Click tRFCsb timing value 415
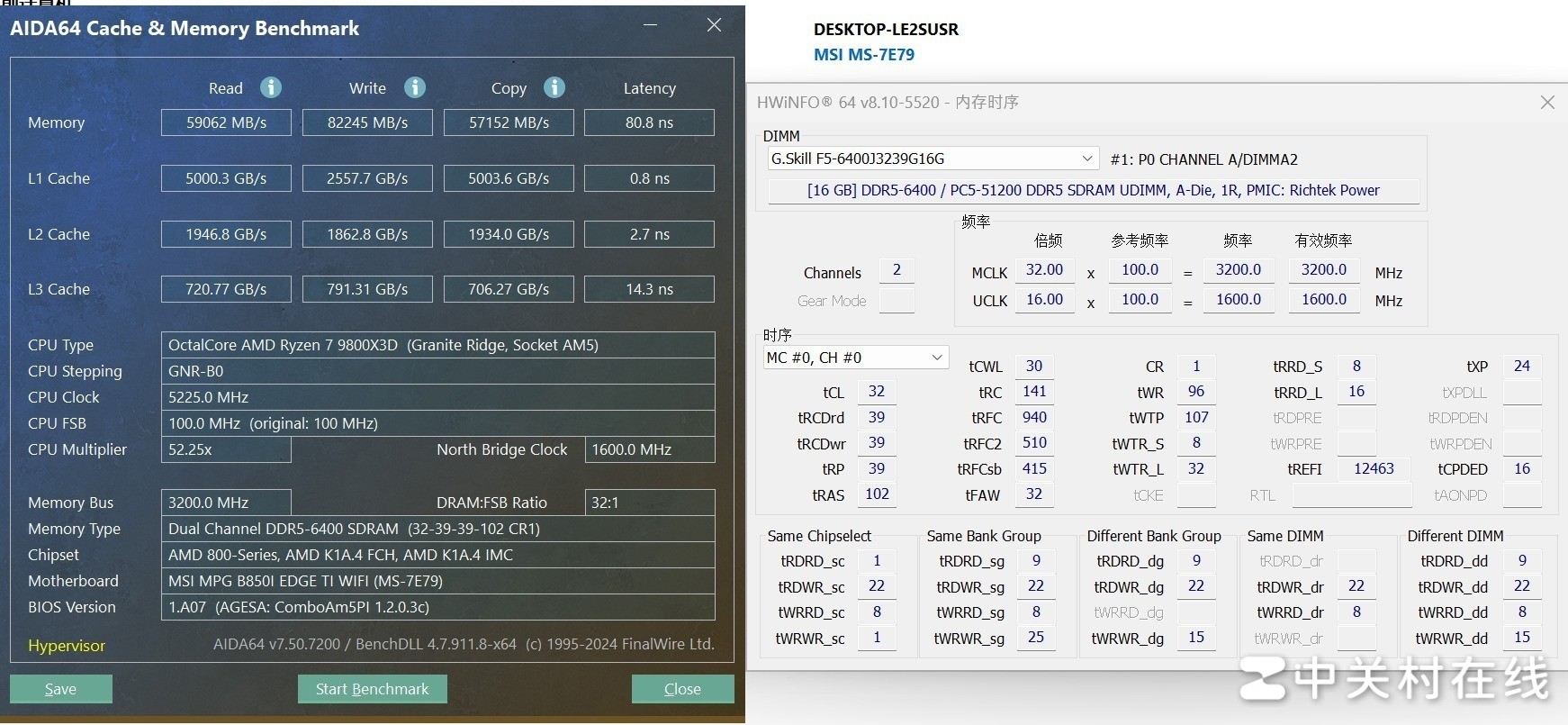This screenshot has height=725, width=1568. [1034, 469]
